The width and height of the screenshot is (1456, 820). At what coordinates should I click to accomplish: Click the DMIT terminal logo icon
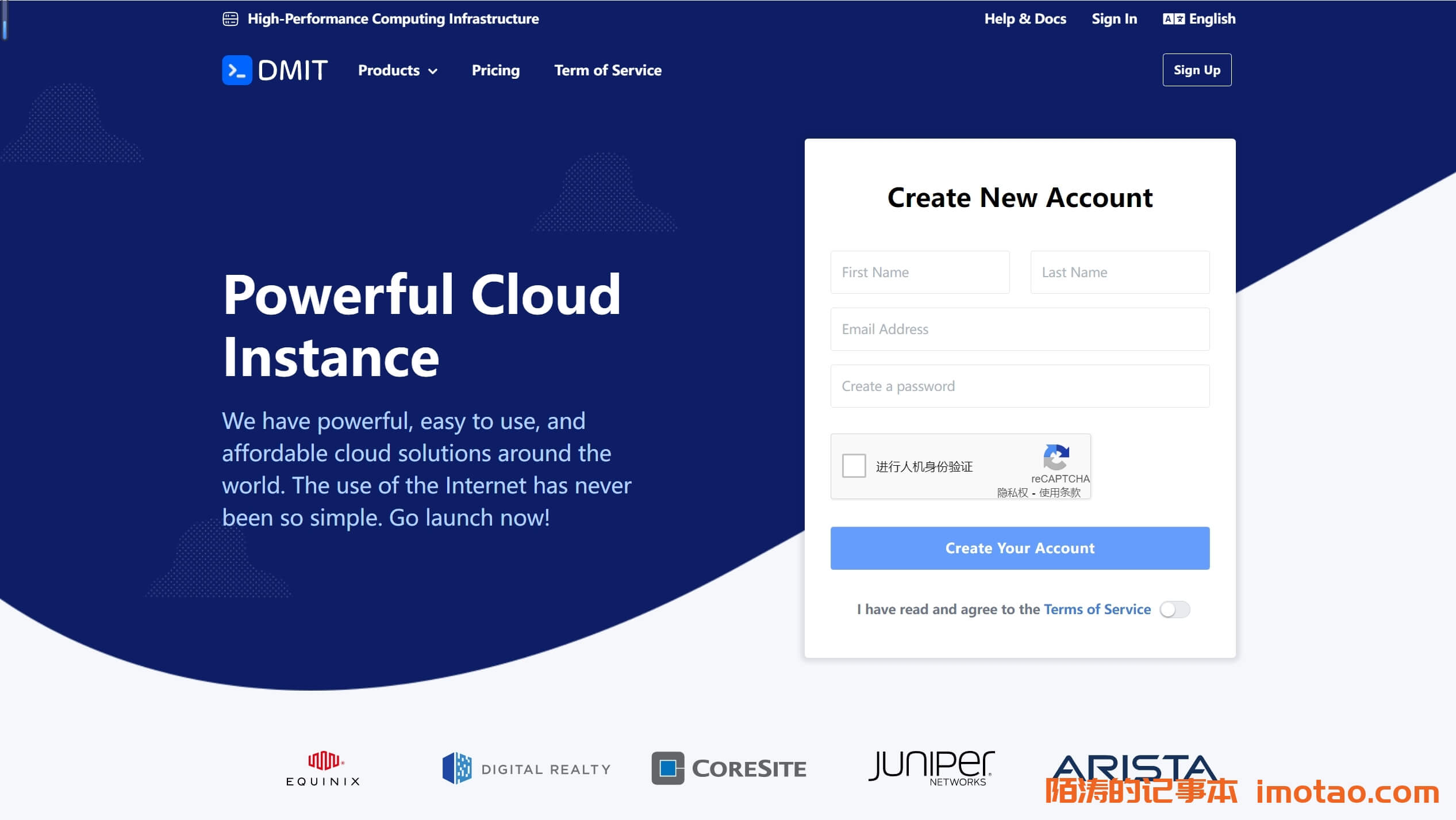coord(237,70)
